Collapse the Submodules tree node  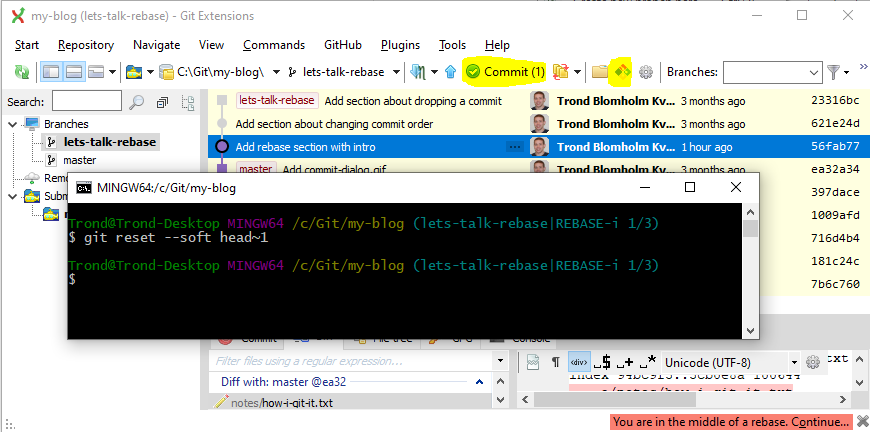click(x=13, y=196)
